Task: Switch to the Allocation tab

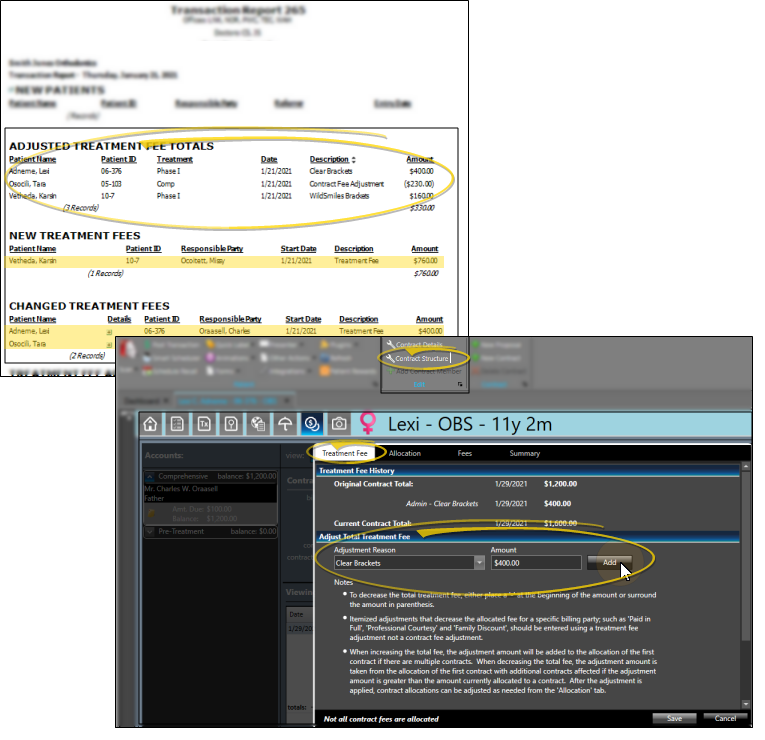Action: (x=405, y=453)
